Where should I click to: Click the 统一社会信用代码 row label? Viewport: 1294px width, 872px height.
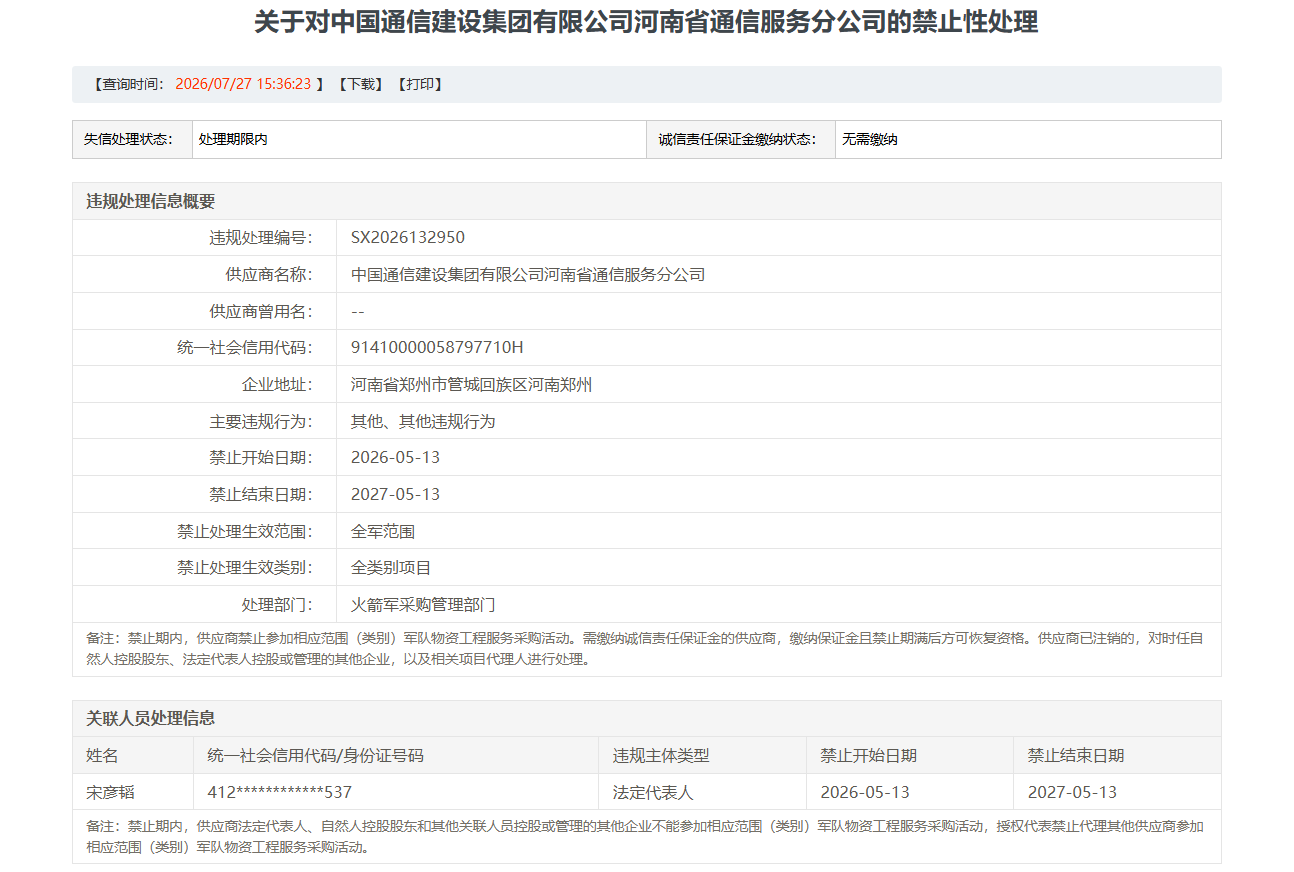[x=244, y=348]
